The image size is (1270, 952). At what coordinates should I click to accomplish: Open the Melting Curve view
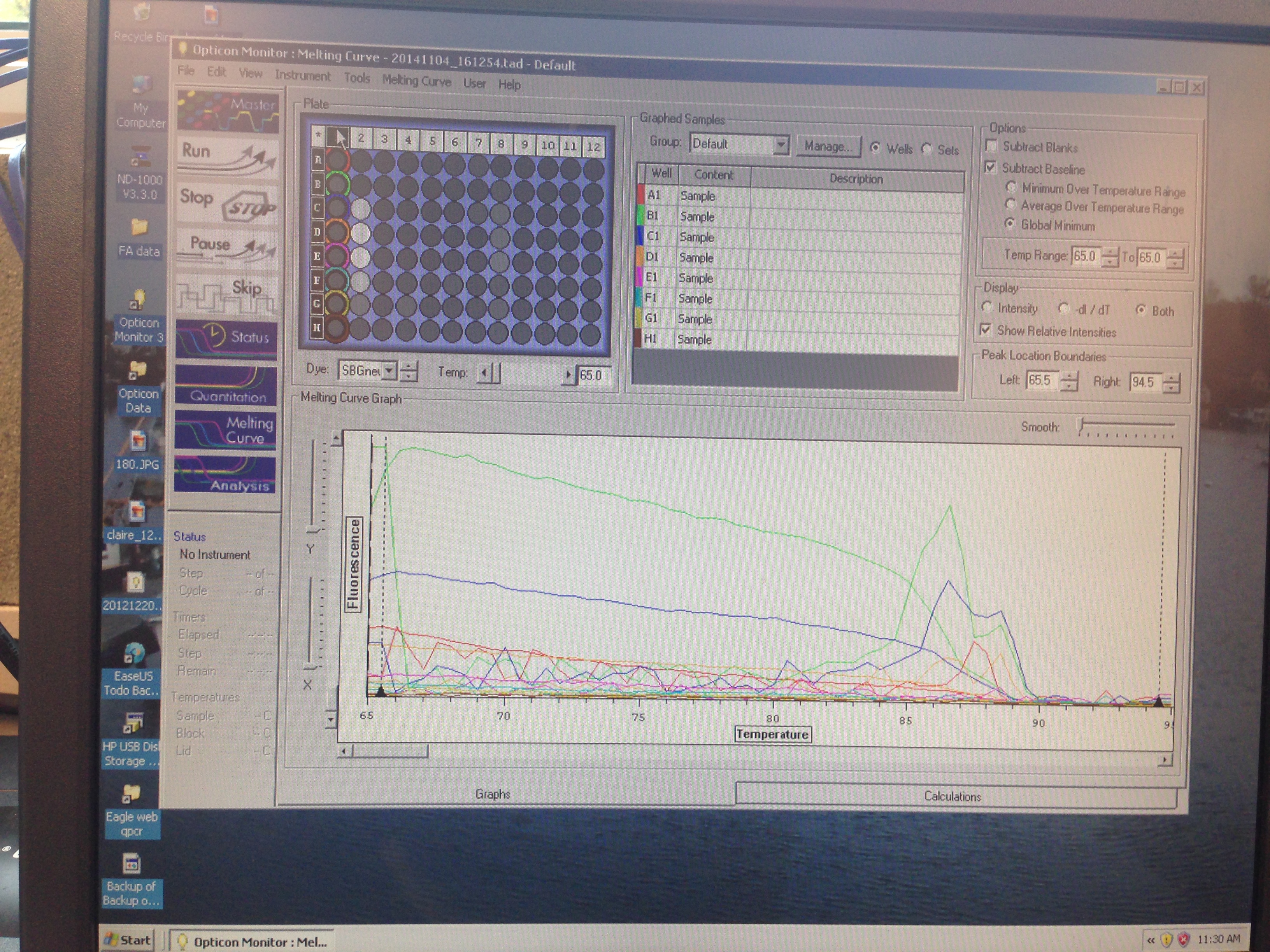click(x=225, y=430)
